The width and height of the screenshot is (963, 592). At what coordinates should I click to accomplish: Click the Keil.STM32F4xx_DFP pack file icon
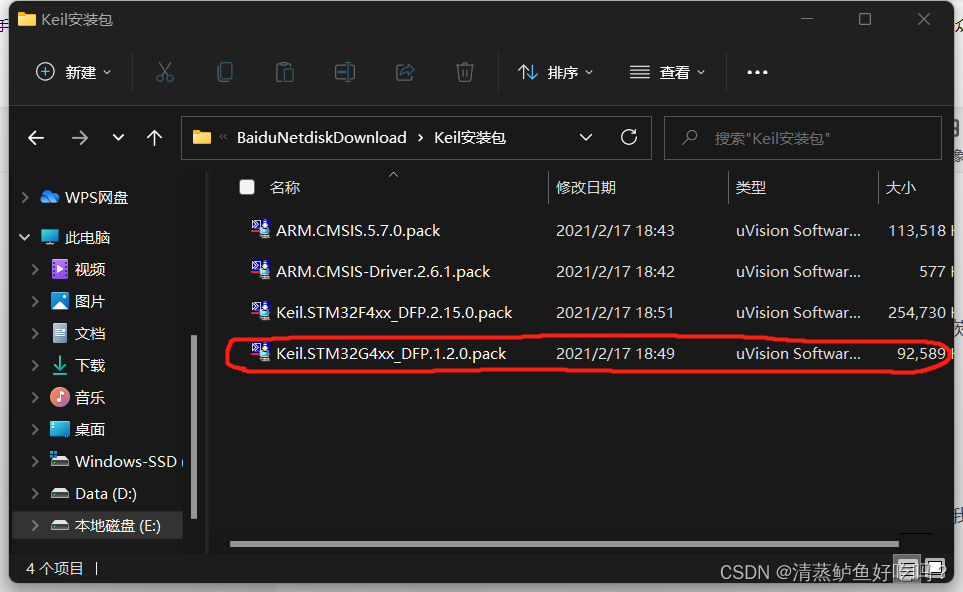[260, 311]
